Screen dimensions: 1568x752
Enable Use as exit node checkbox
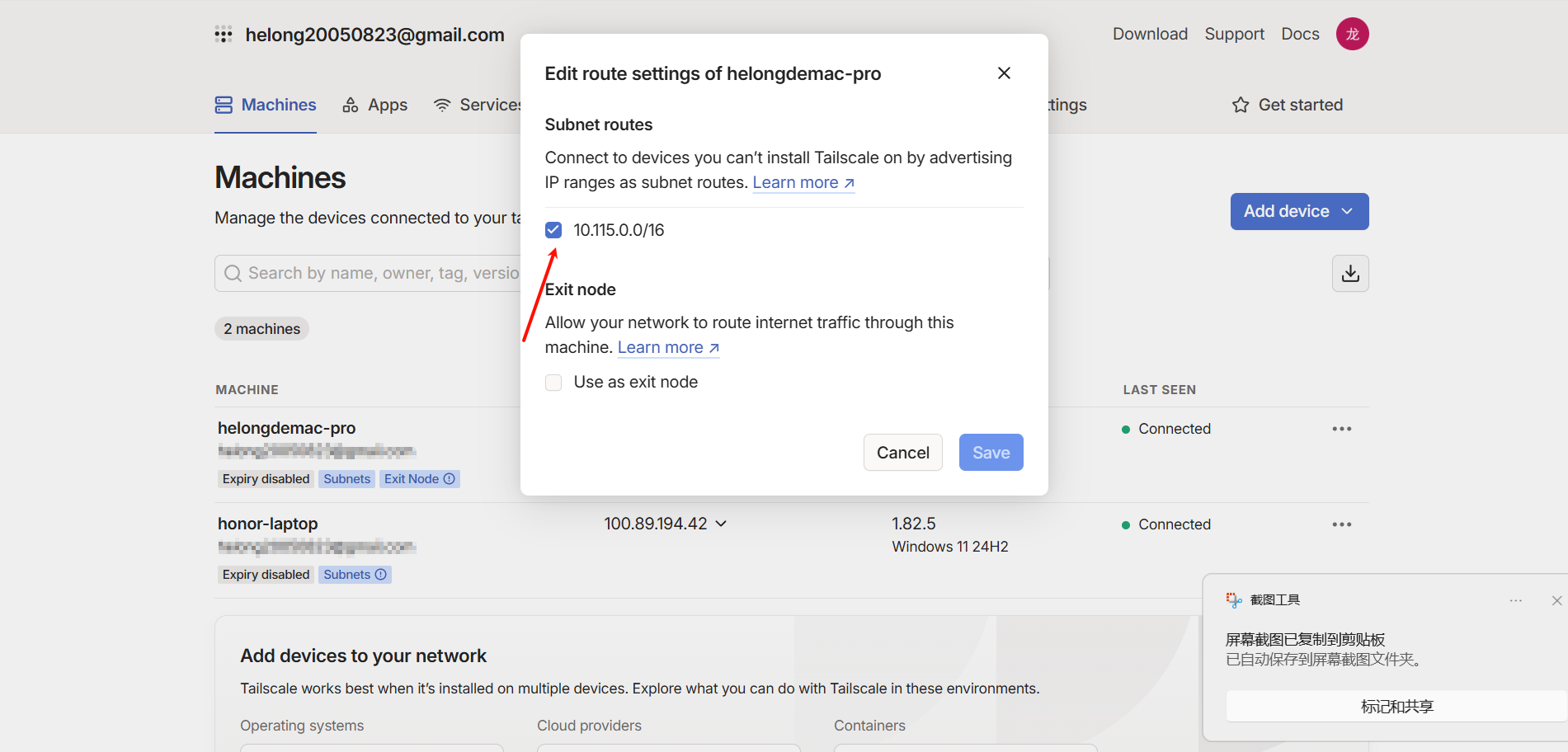[553, 383]
